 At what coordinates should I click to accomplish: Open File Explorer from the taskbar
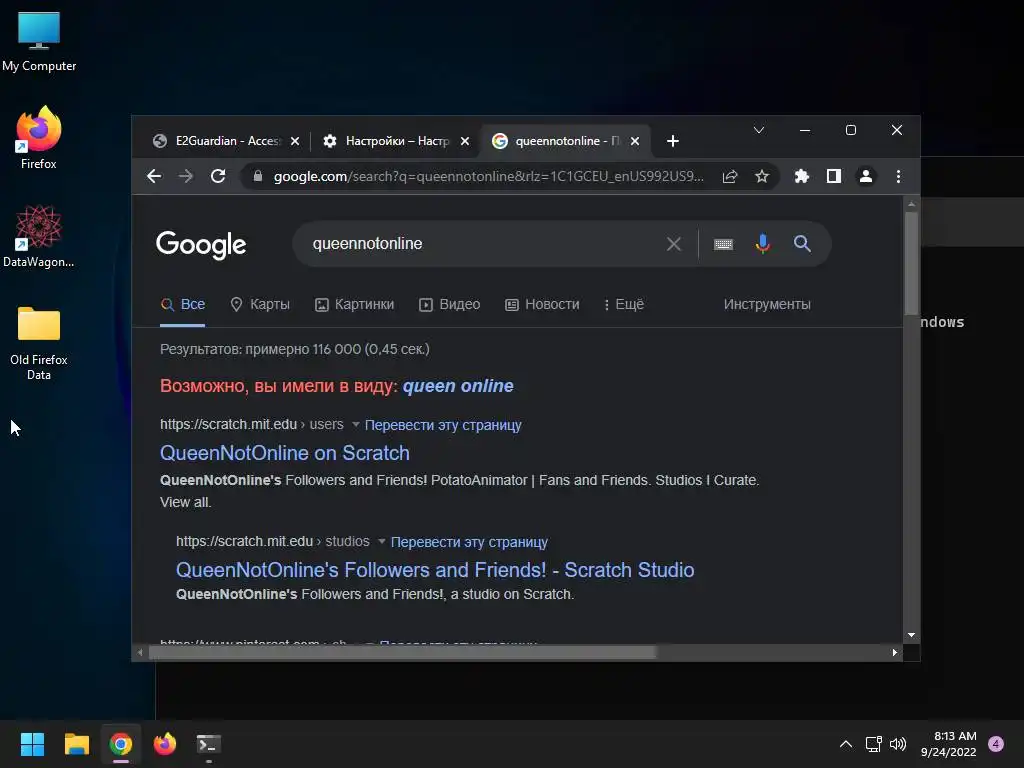(76, 744)
